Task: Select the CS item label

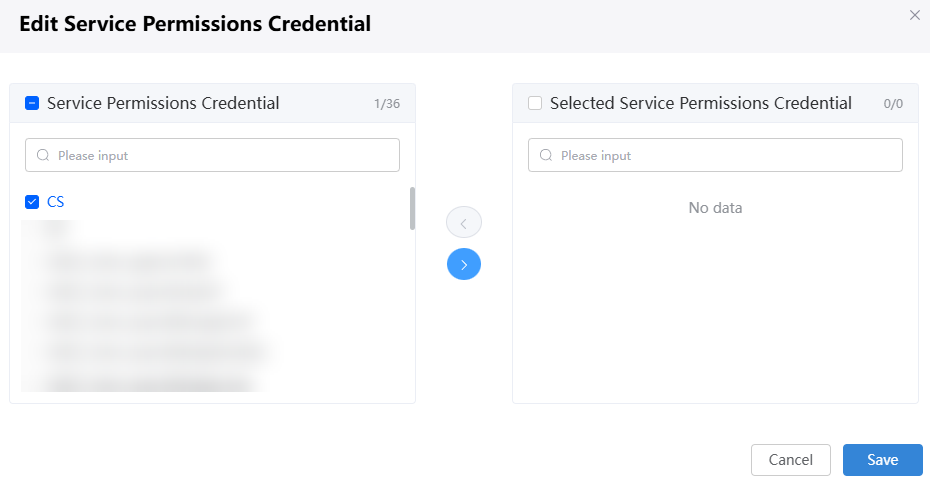Action: point(56,202)
